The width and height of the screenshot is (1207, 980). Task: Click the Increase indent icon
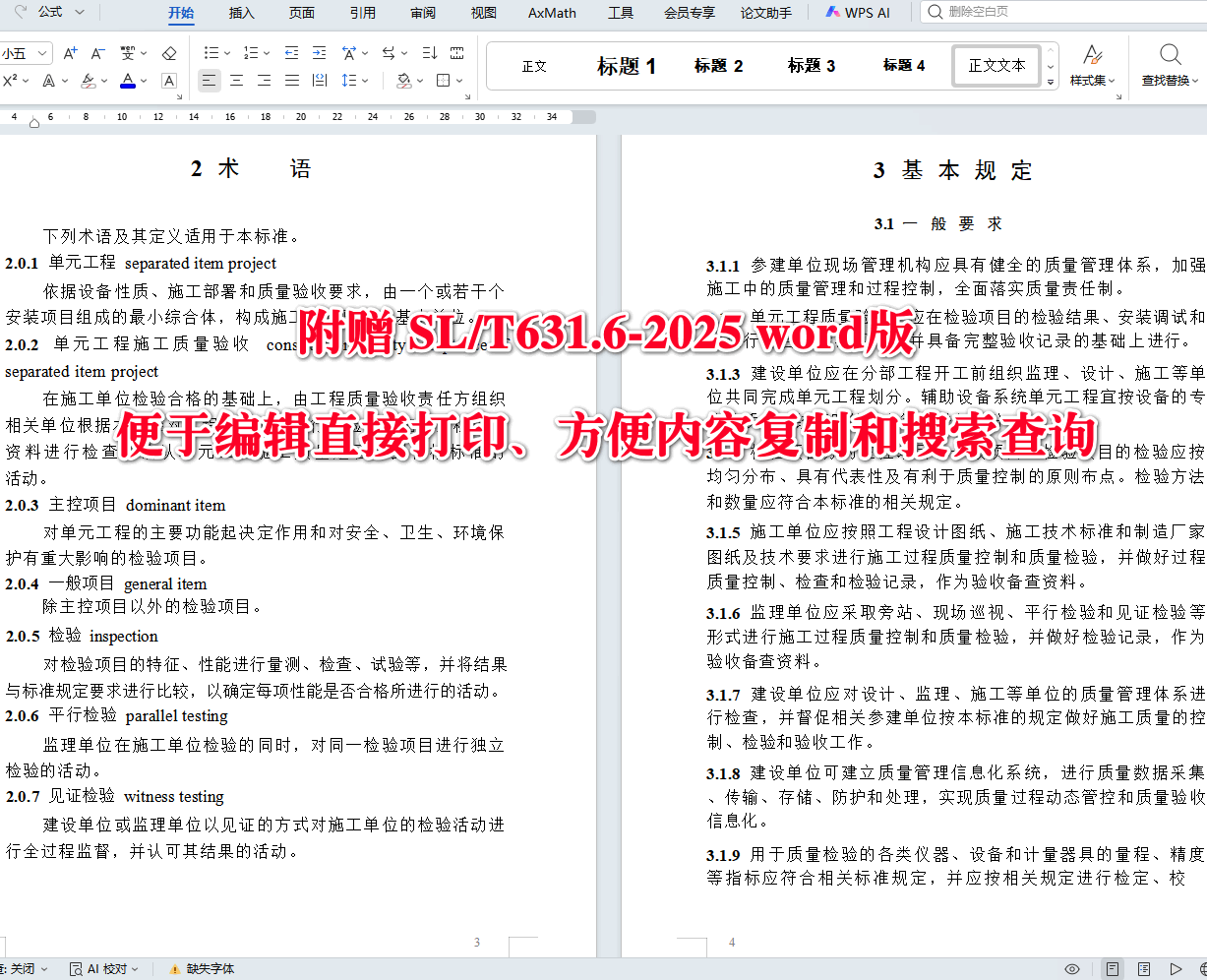pyautogui.click(x=319, y=53)
